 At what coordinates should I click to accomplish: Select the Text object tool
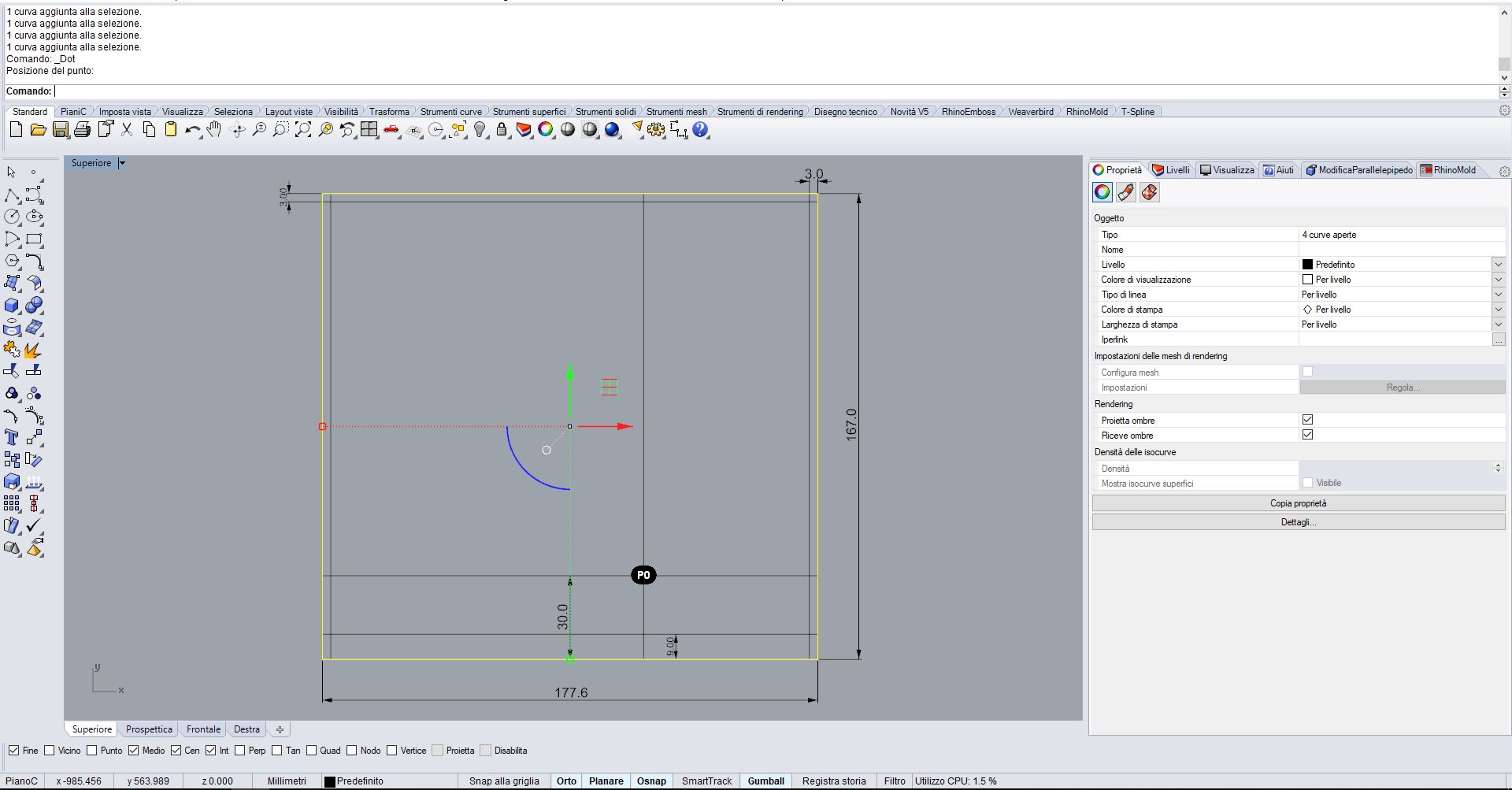tap(13, 437)
